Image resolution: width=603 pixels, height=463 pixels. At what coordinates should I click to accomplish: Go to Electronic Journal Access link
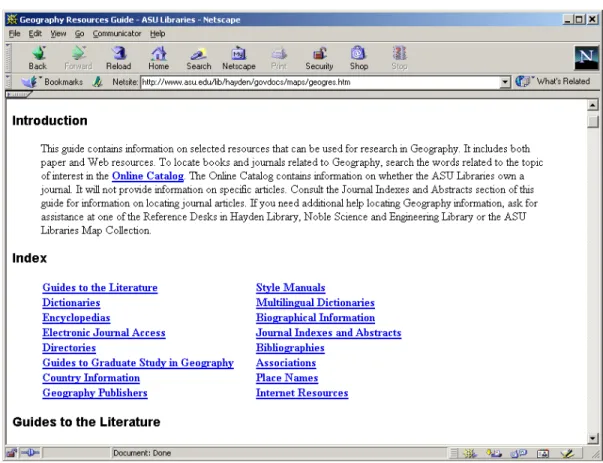click(104, 333)
